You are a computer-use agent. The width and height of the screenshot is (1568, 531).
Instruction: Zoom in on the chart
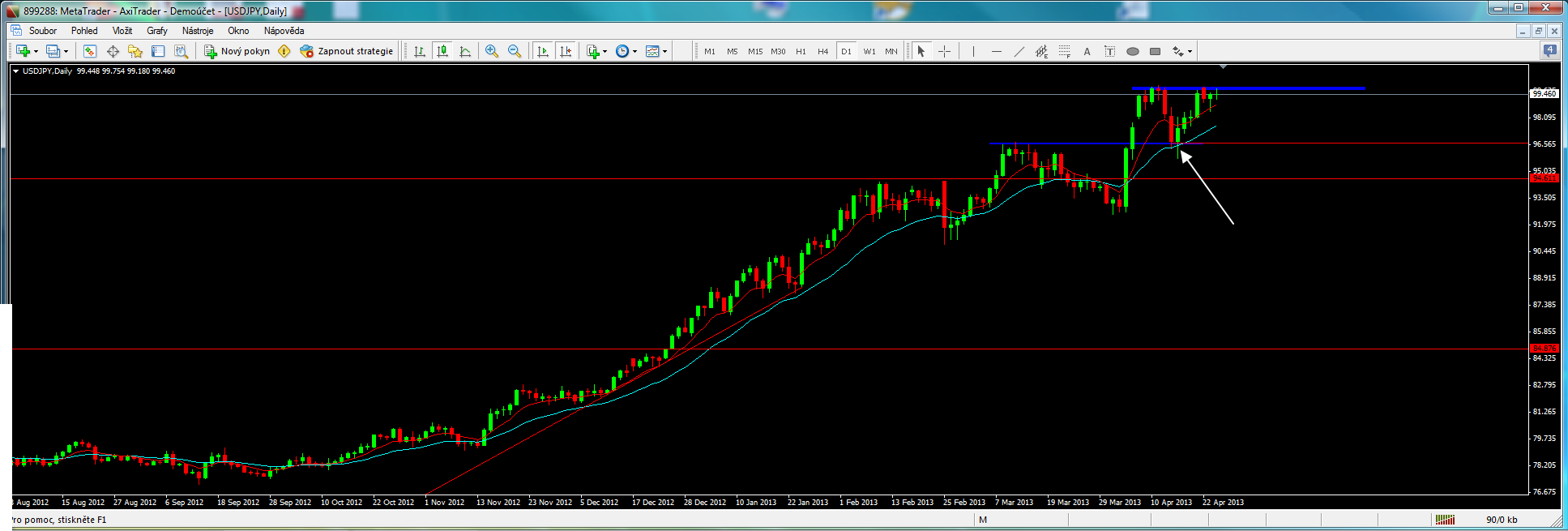click(492, 51)
